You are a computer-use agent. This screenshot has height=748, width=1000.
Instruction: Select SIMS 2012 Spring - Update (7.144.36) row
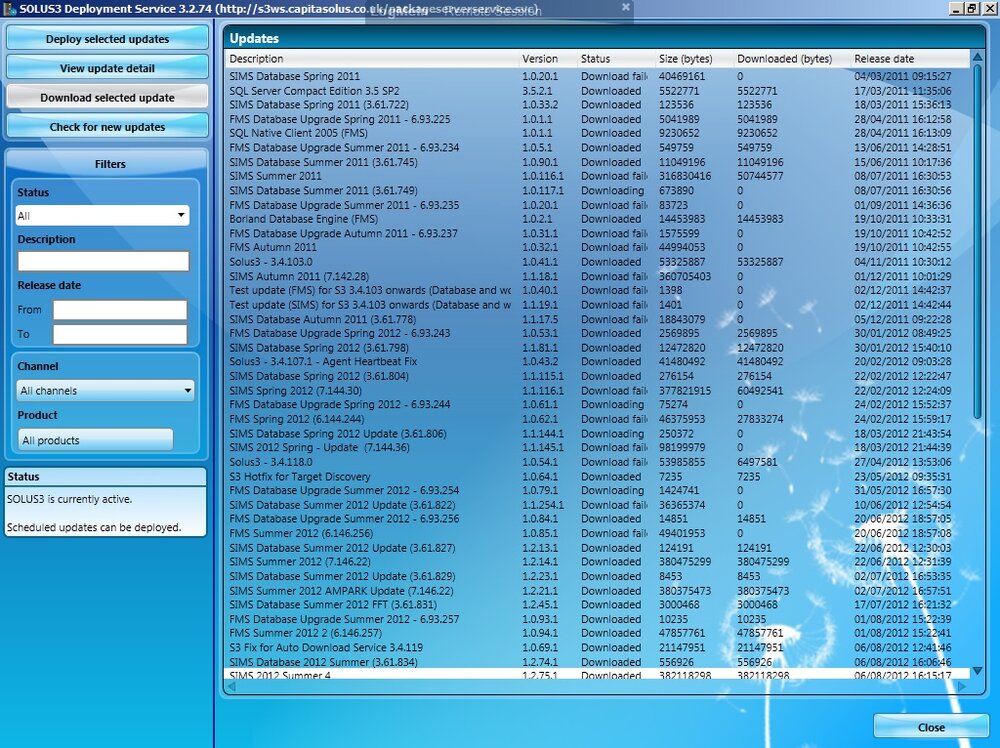(x=597, y=448)
